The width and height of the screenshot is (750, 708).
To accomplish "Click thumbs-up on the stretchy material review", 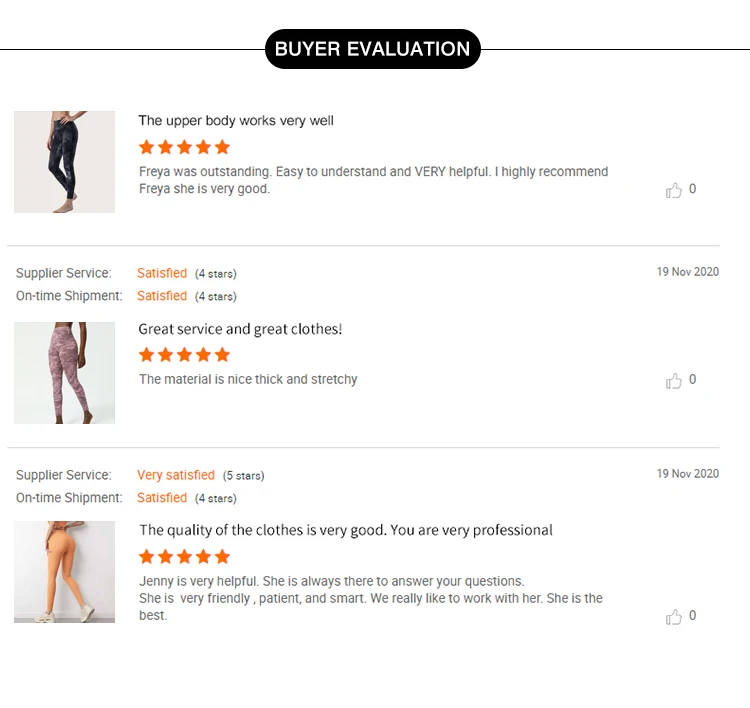I will 673,381.
